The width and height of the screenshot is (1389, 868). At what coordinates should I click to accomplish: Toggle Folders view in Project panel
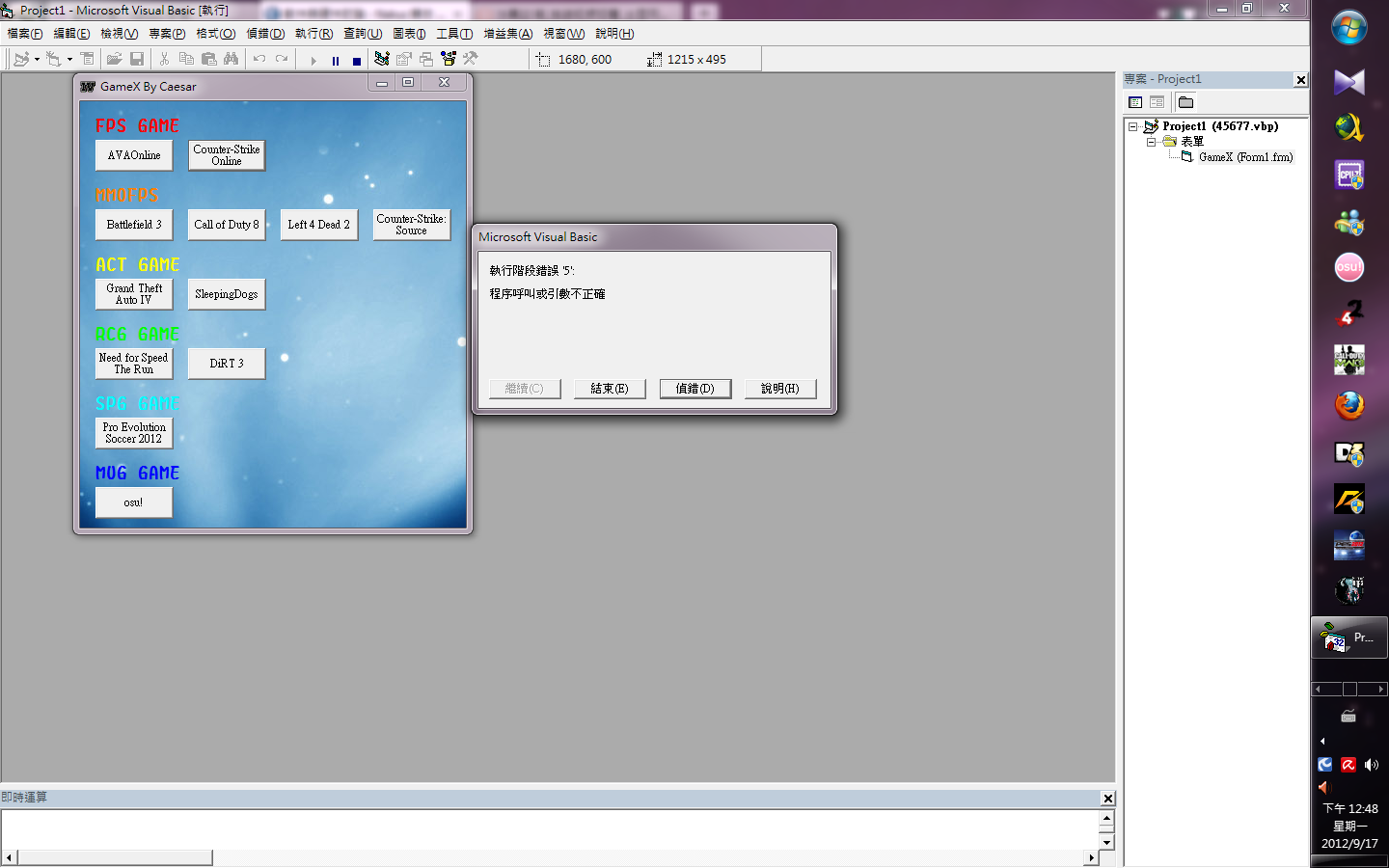tap(1185, 102)
